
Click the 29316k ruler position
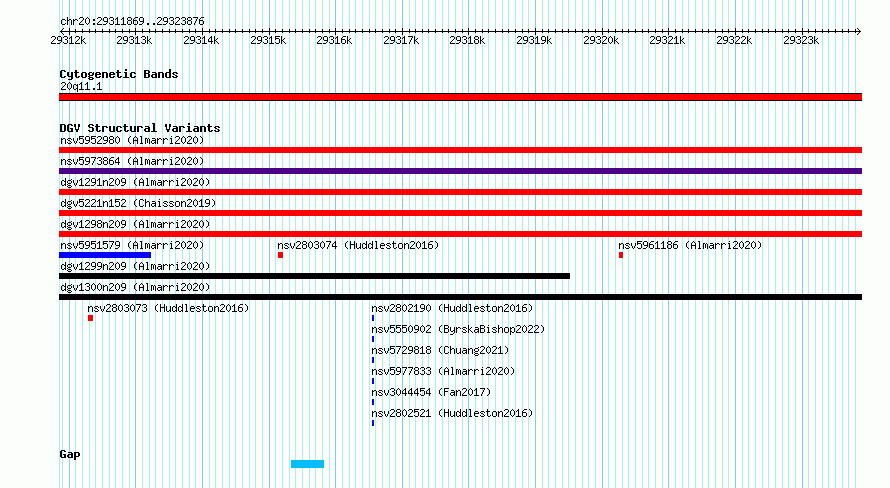click(x=334, y=40)
